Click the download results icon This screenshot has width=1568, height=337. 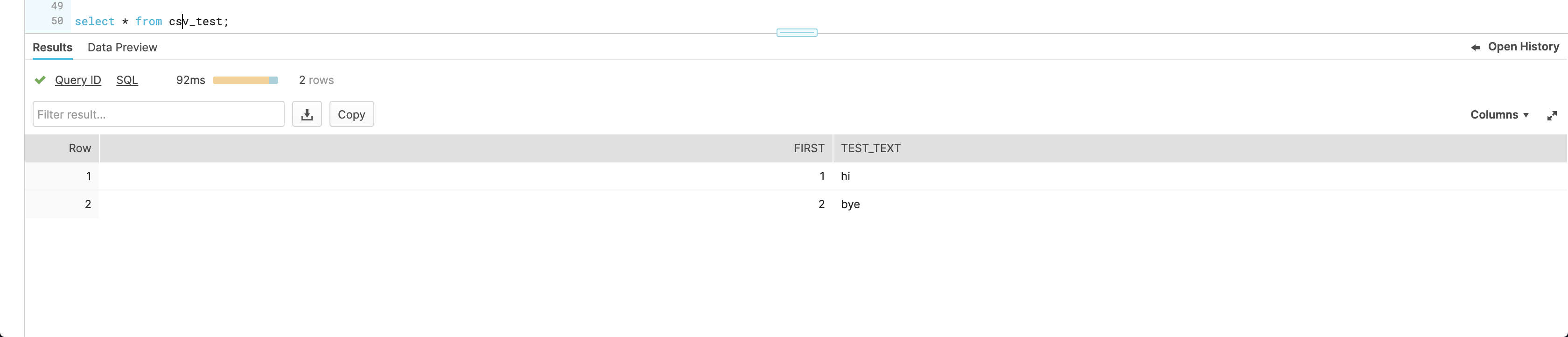pyautogui.click(x=307, y=114)
